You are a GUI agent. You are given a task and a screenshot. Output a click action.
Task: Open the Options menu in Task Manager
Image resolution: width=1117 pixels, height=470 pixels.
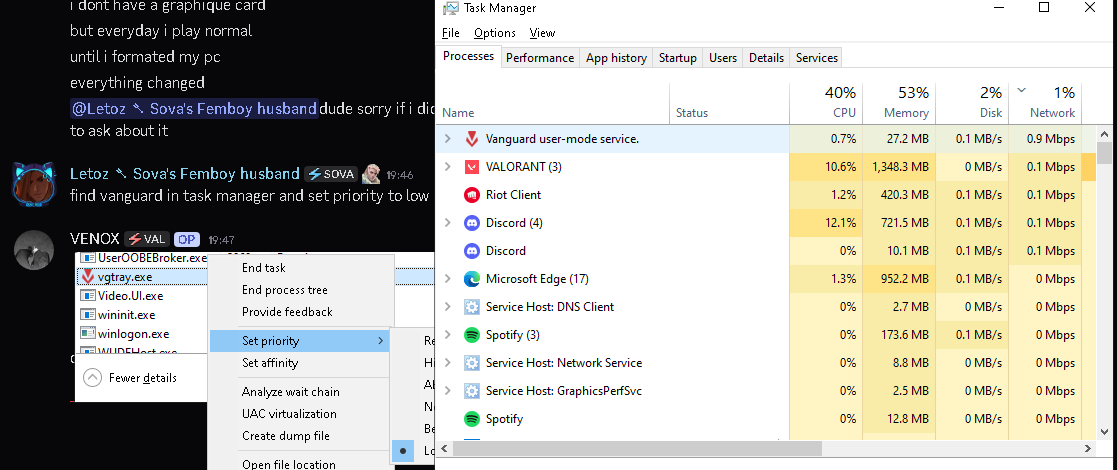pyautogui.click(x=494, y=33)
